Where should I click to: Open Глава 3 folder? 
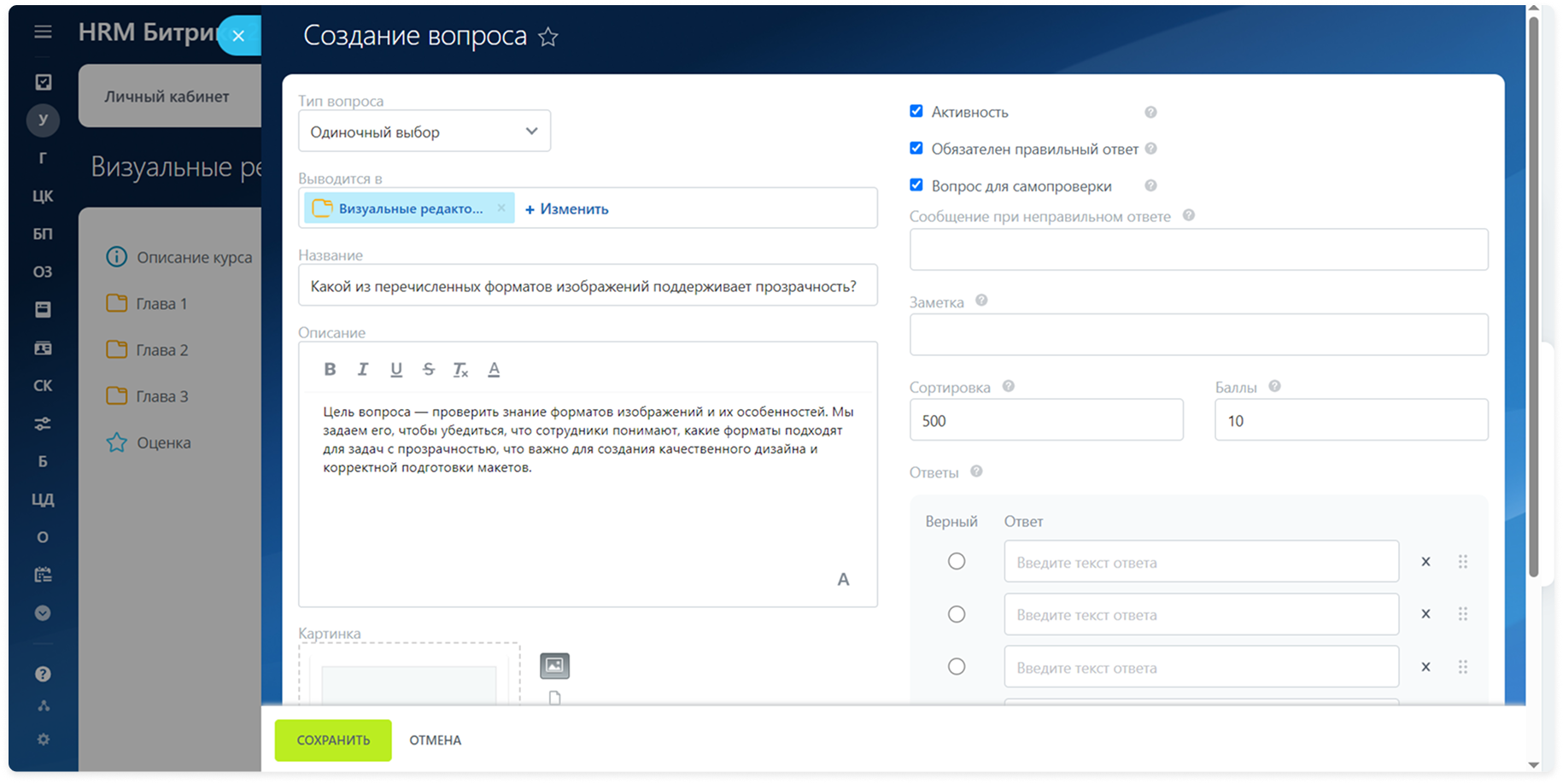pos(147,396)
